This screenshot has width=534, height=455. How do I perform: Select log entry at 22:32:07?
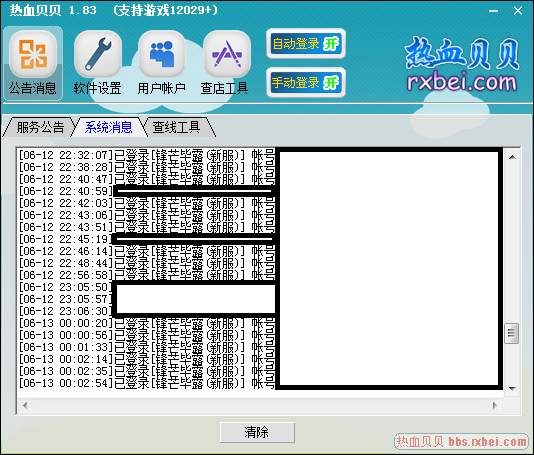146,155
